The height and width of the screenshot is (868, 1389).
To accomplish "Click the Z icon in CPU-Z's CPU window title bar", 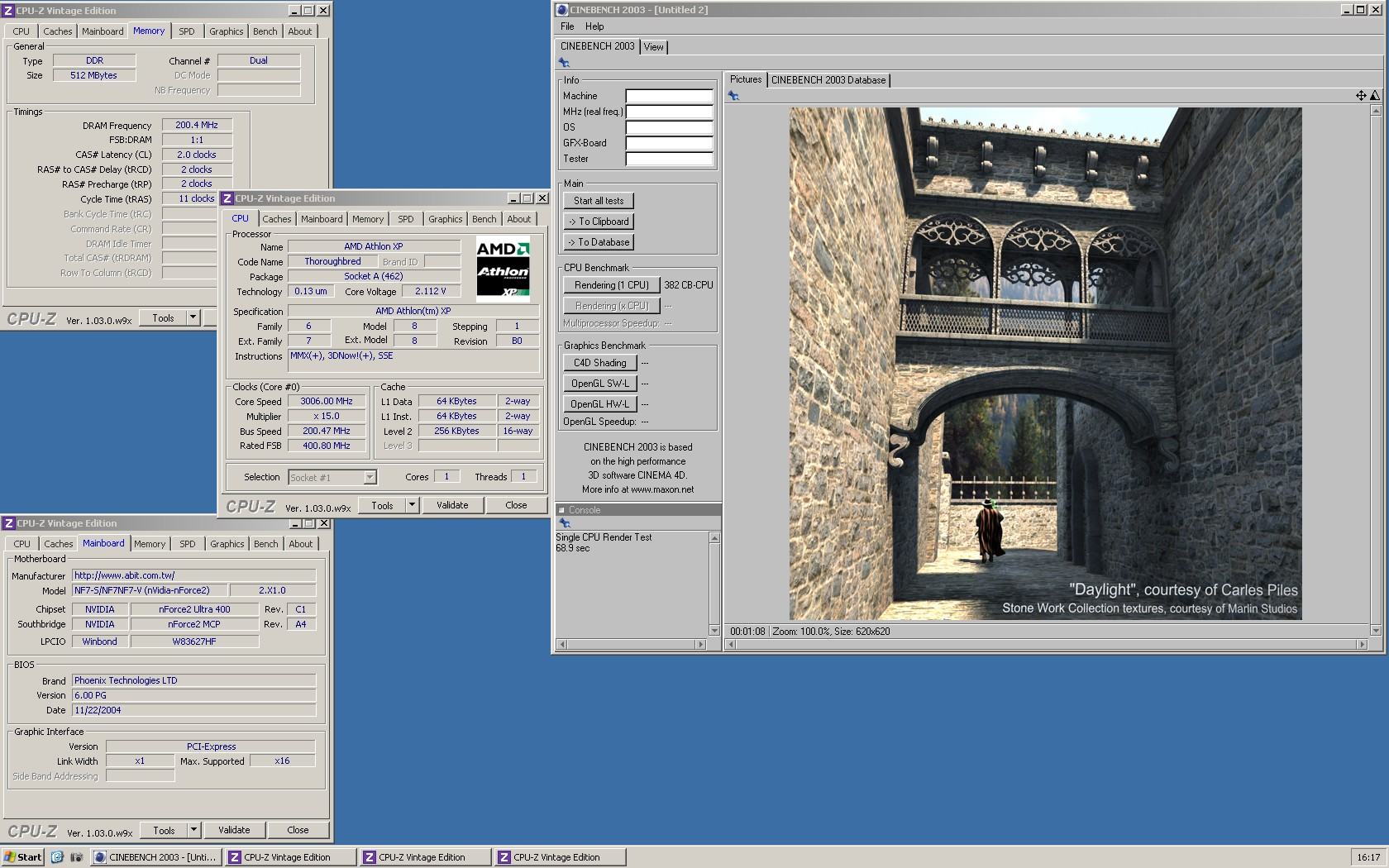I will [227, 198].
